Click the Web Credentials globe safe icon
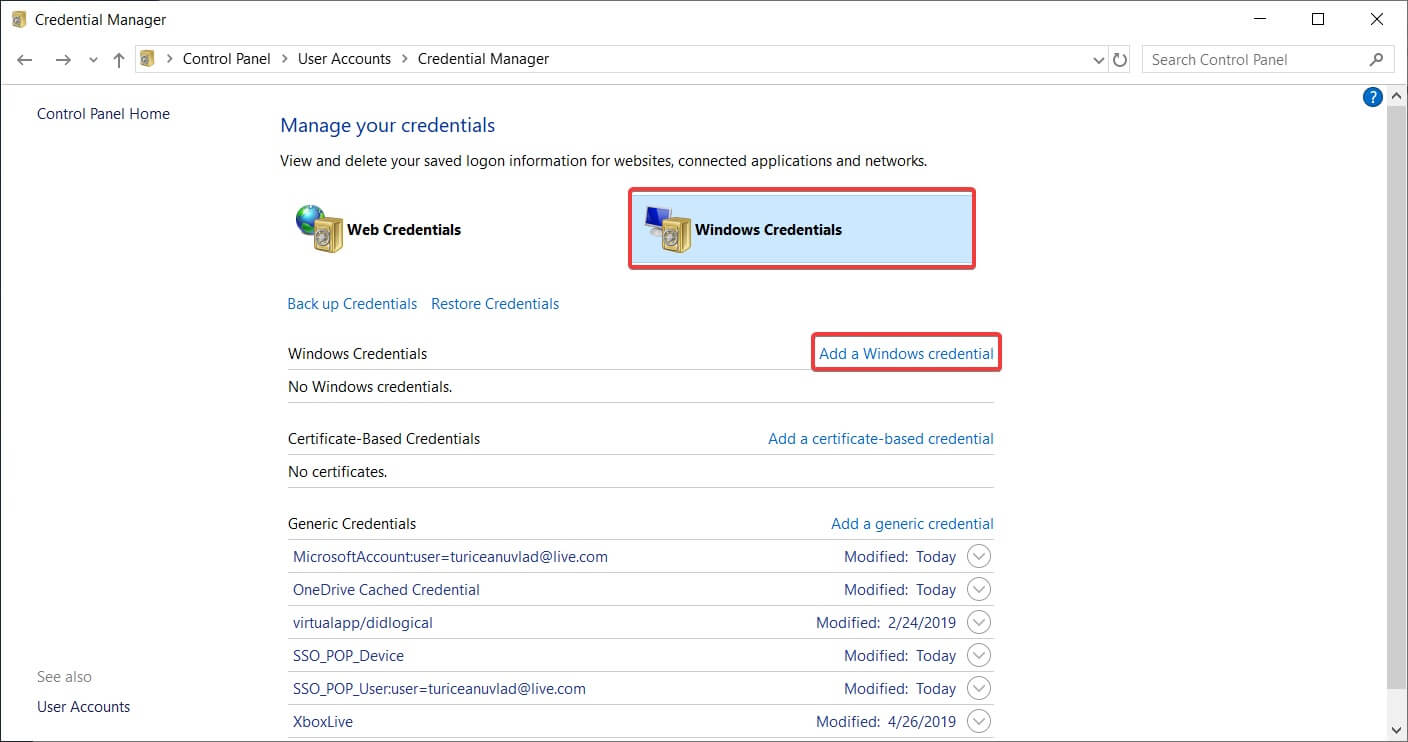Screen dimensions: 1408x742 click(x=319, y=229)
